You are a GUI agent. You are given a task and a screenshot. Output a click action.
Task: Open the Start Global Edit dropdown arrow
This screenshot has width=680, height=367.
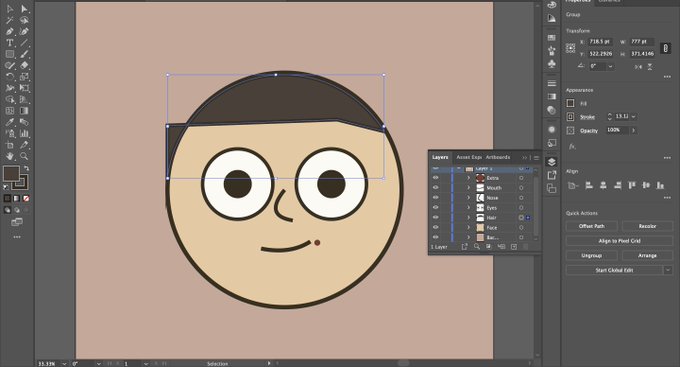[x=668, y=270]
